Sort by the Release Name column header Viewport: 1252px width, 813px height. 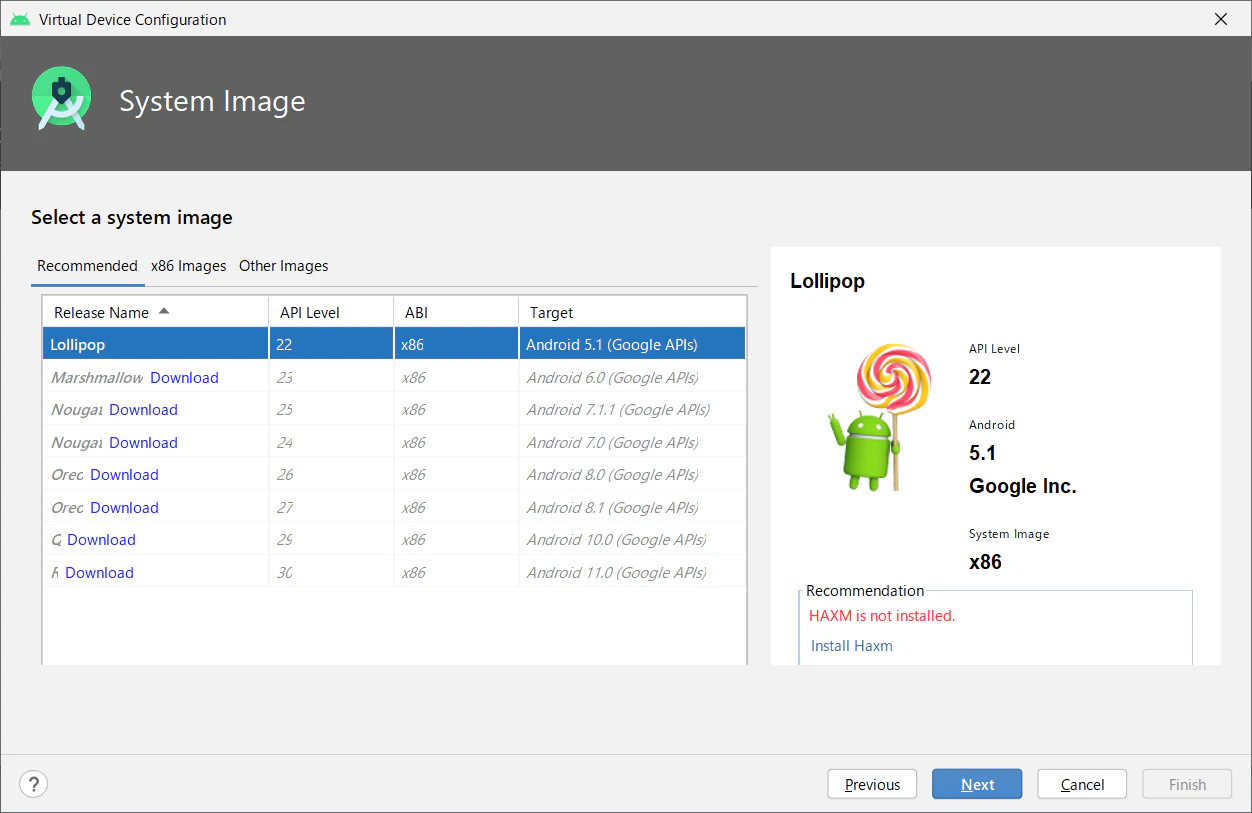(x=156, y=312)
